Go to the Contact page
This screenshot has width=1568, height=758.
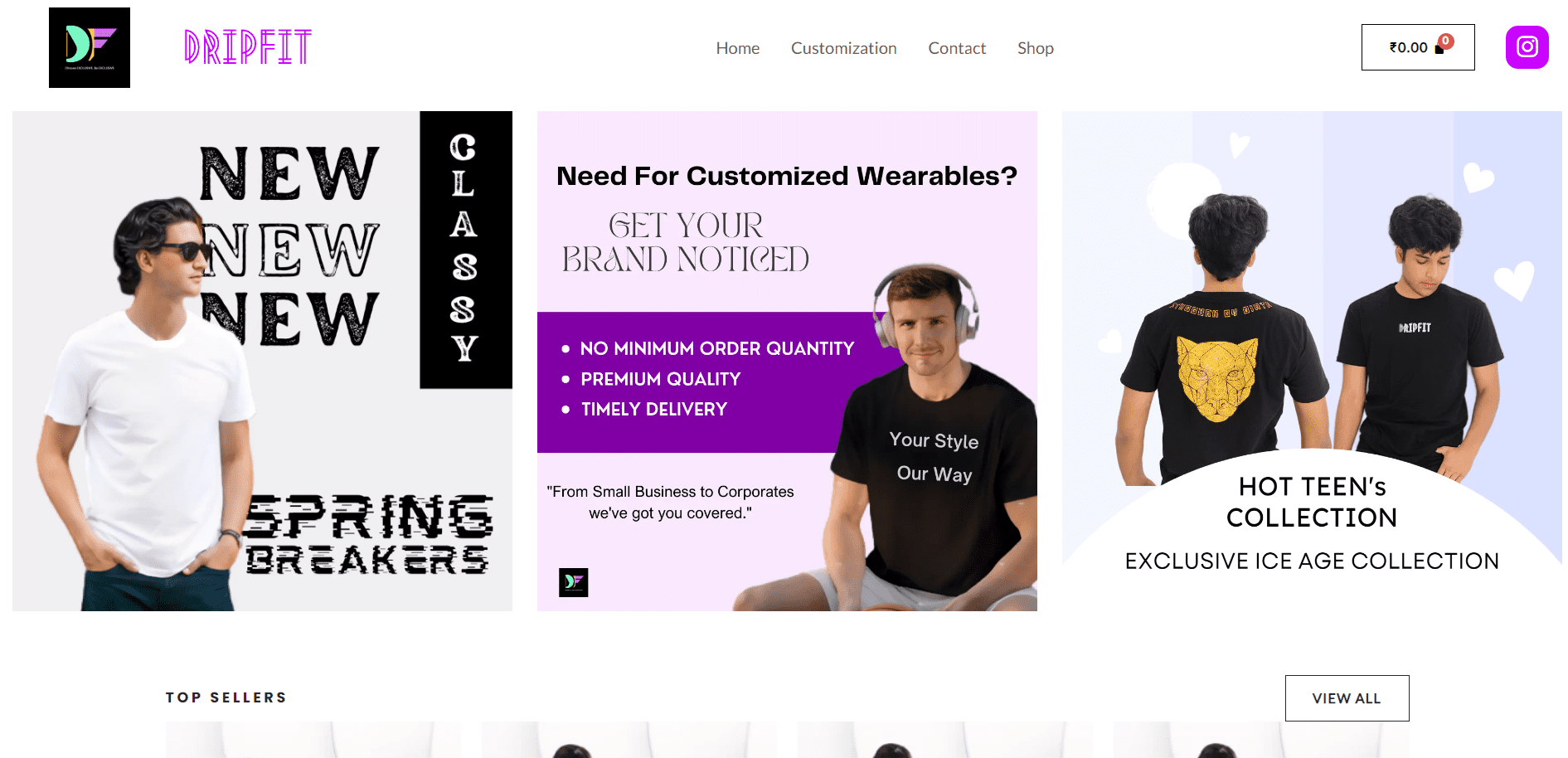(x=957, y=48)
